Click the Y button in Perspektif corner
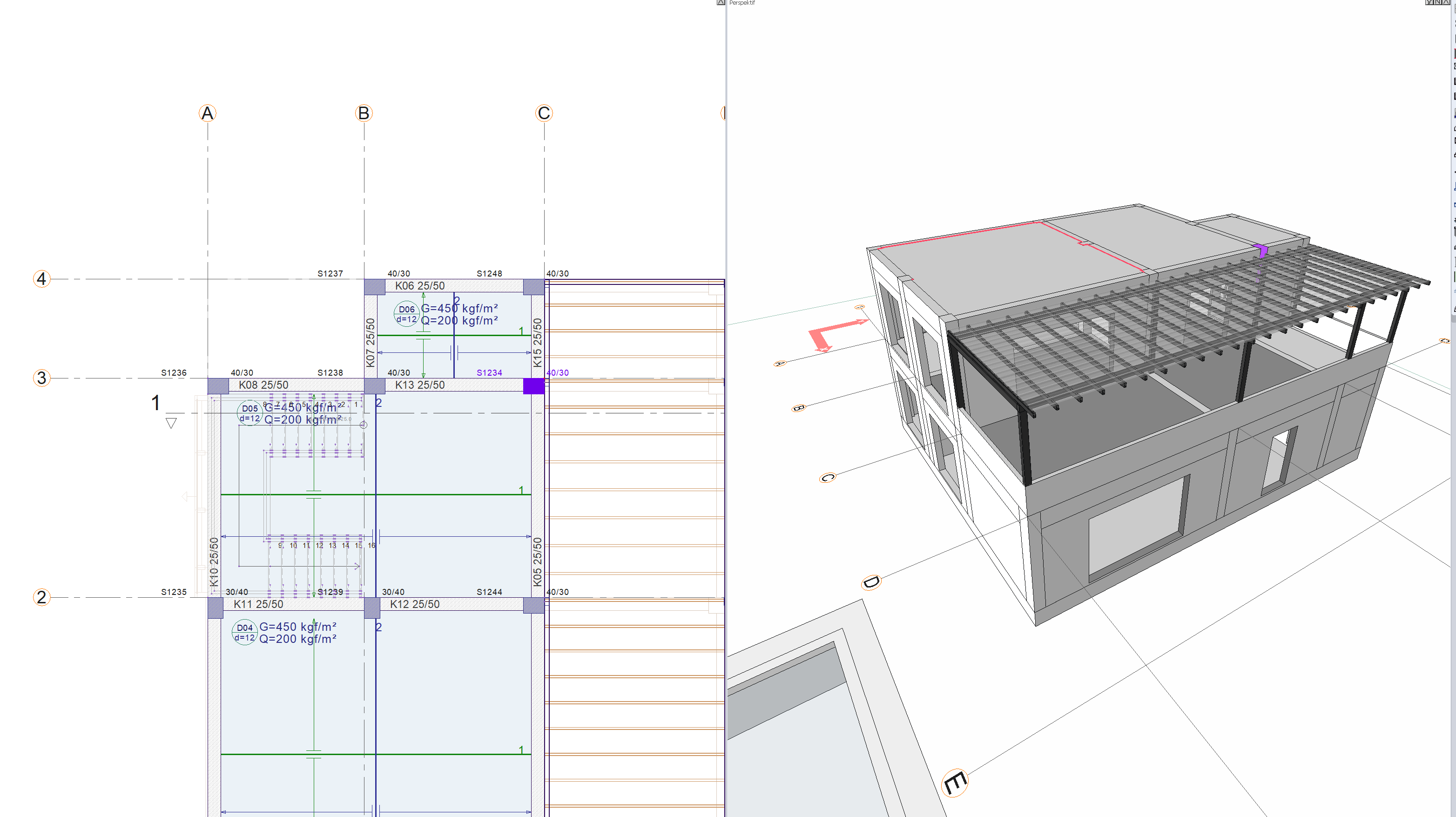 pos(1429,2)
